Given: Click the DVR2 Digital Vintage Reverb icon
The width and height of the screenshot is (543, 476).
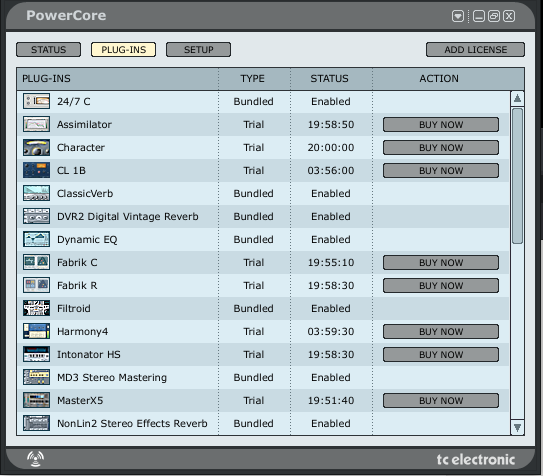Looking at the screenshot, I should (x=36, y=216).
